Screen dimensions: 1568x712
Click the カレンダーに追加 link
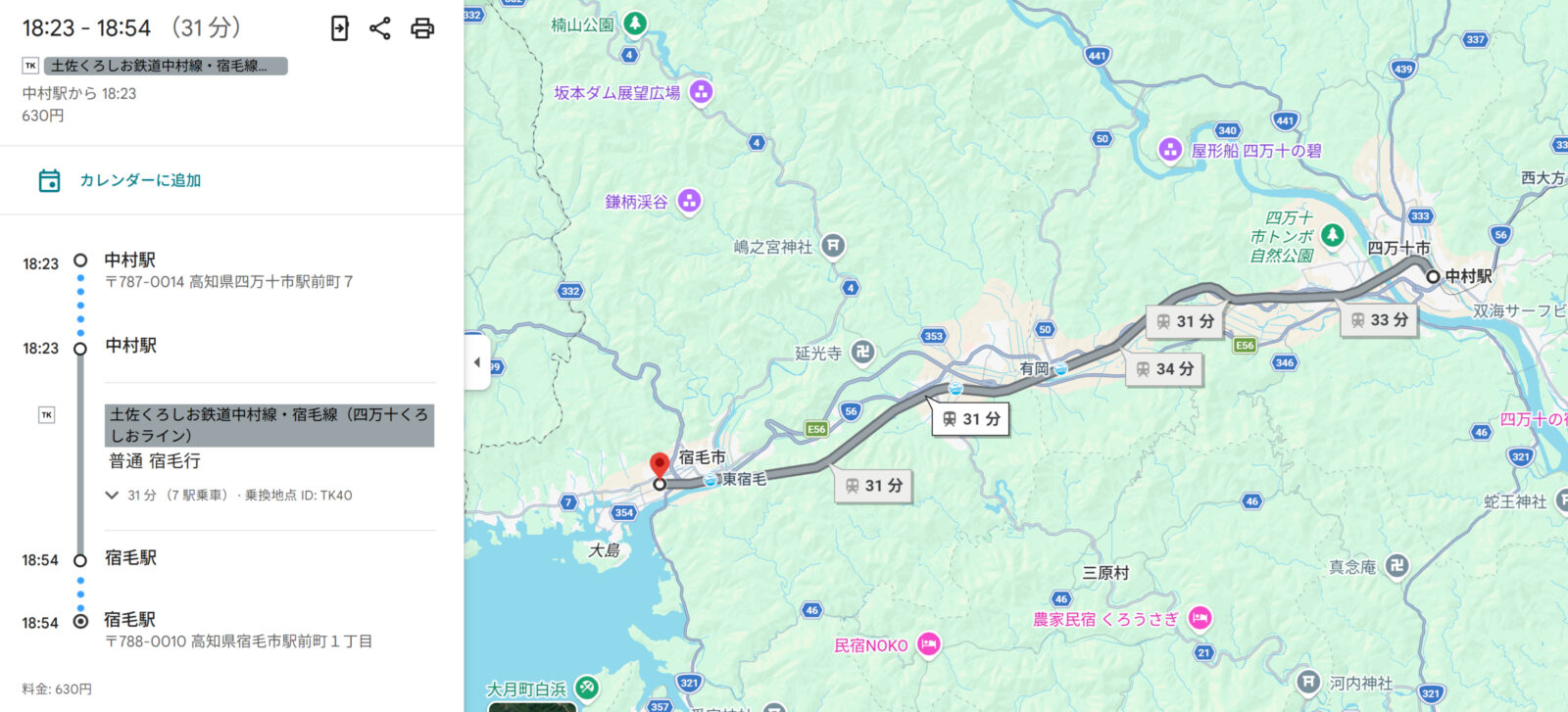coord(140,180)
